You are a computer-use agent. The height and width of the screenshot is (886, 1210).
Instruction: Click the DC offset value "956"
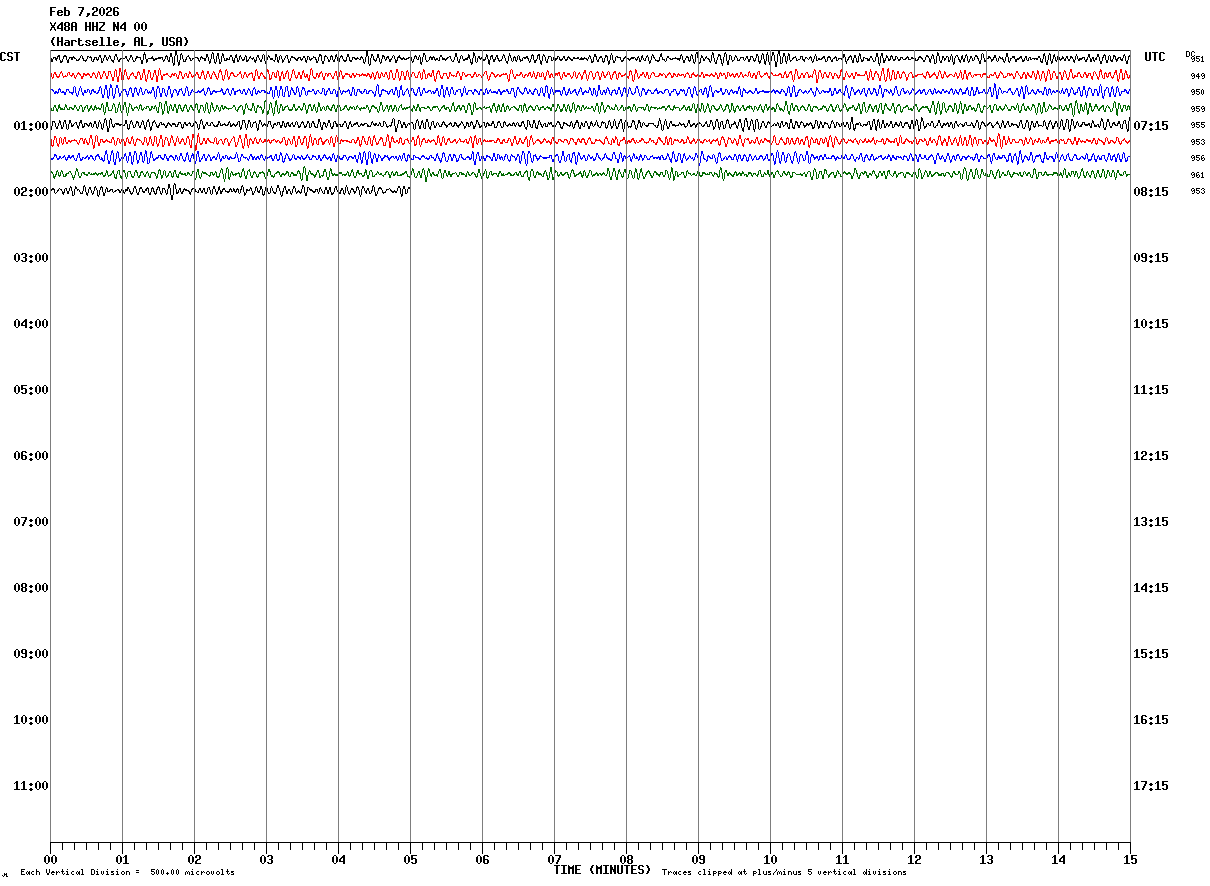(1197, 158)
